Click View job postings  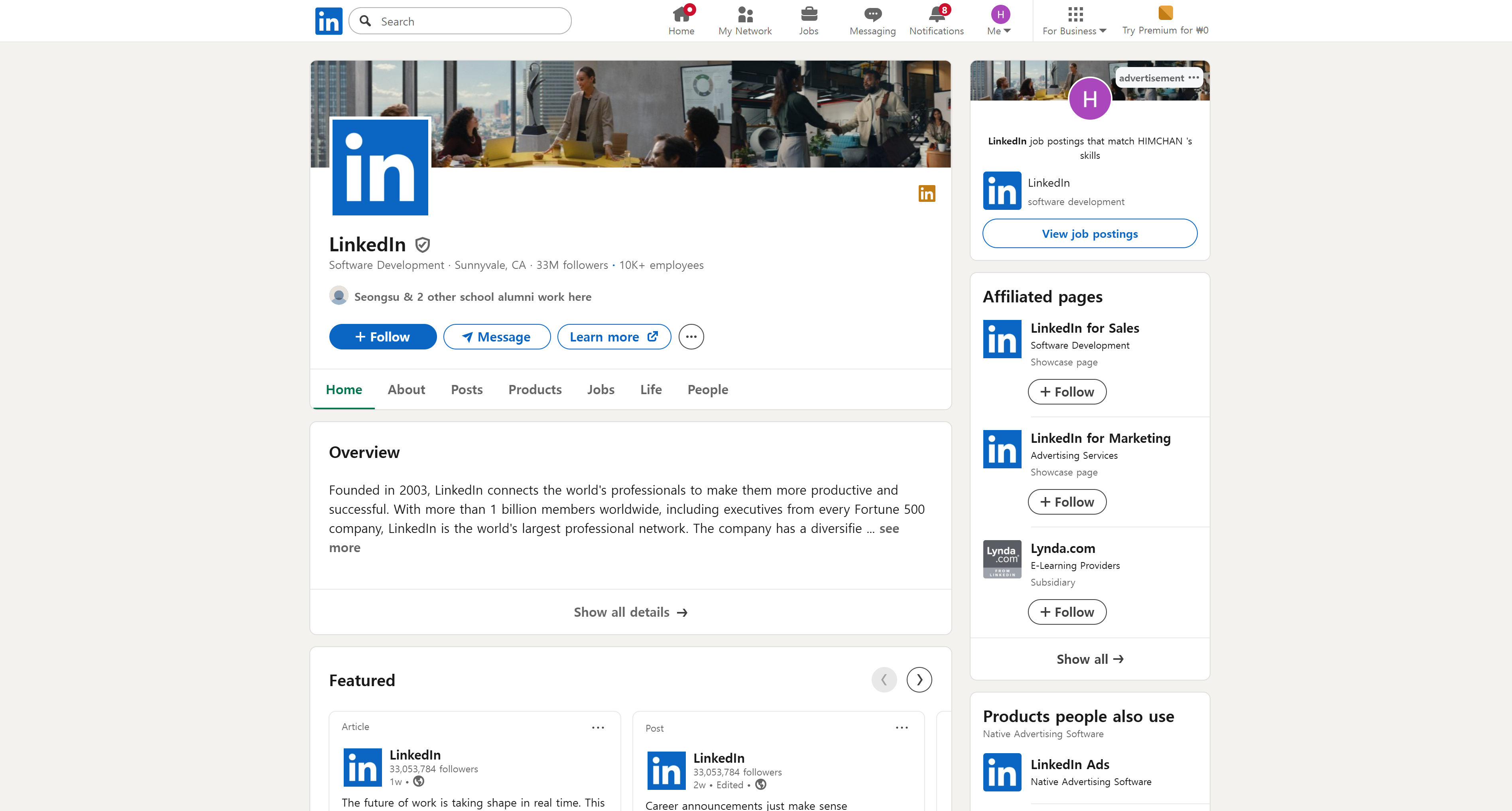pos(1089,233)
